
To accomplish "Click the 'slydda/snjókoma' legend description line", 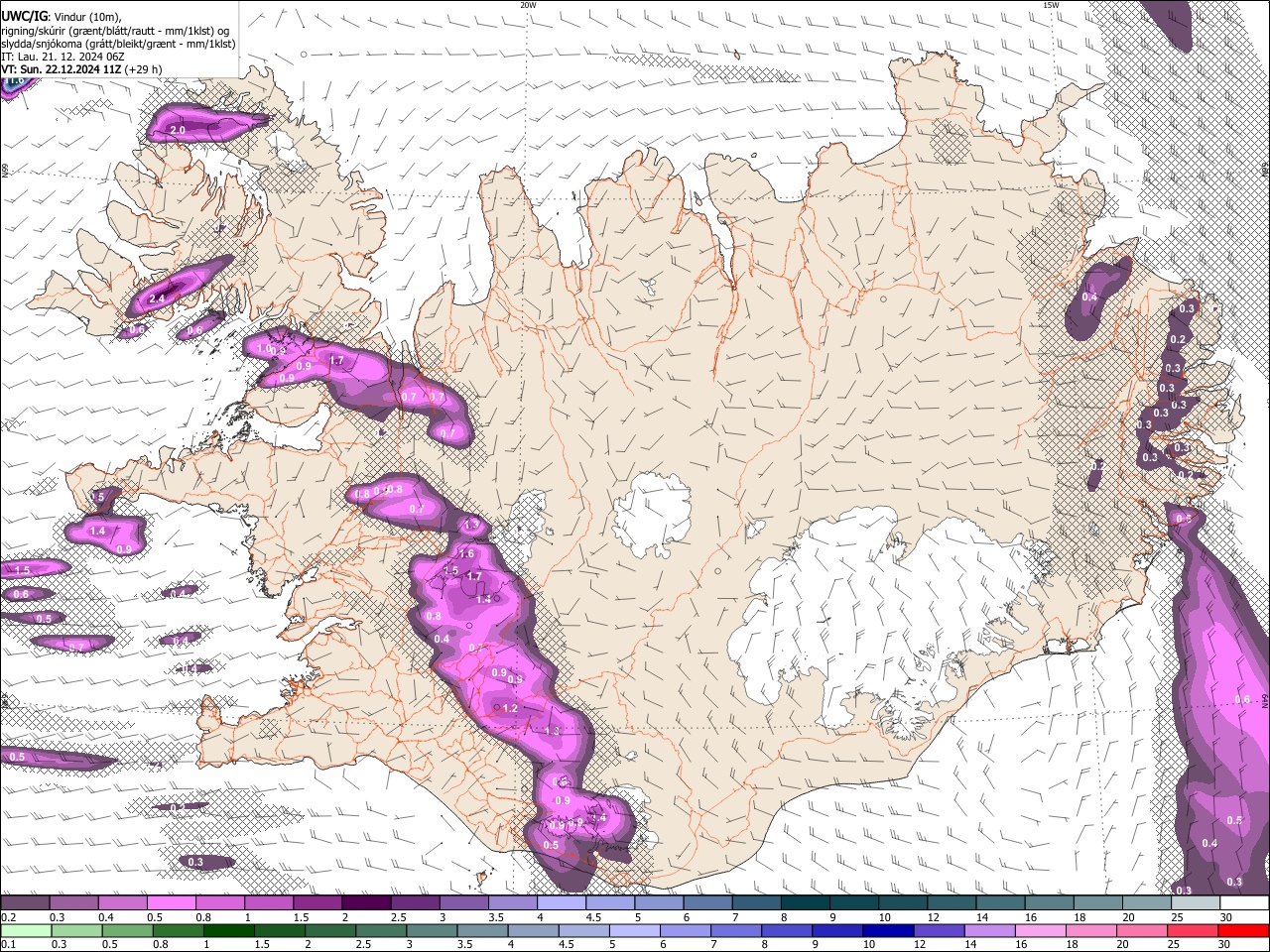I will click(x=118, y=44).
